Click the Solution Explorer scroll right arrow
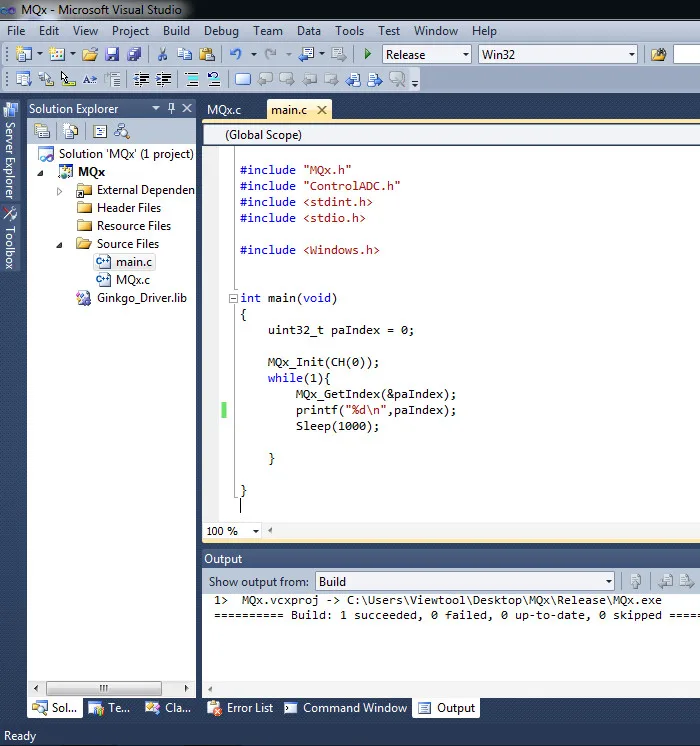 pos(186,688)
